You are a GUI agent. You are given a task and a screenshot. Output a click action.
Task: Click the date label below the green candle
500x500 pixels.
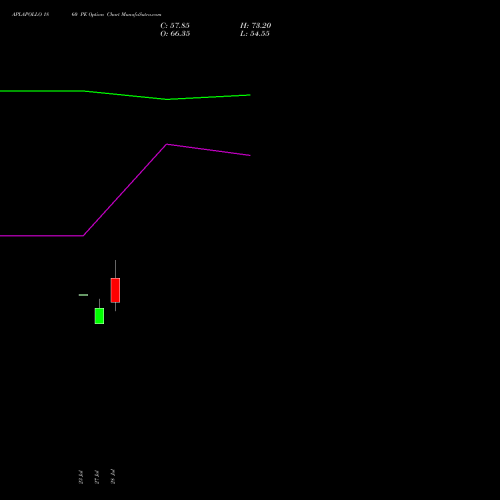point(97,477)
